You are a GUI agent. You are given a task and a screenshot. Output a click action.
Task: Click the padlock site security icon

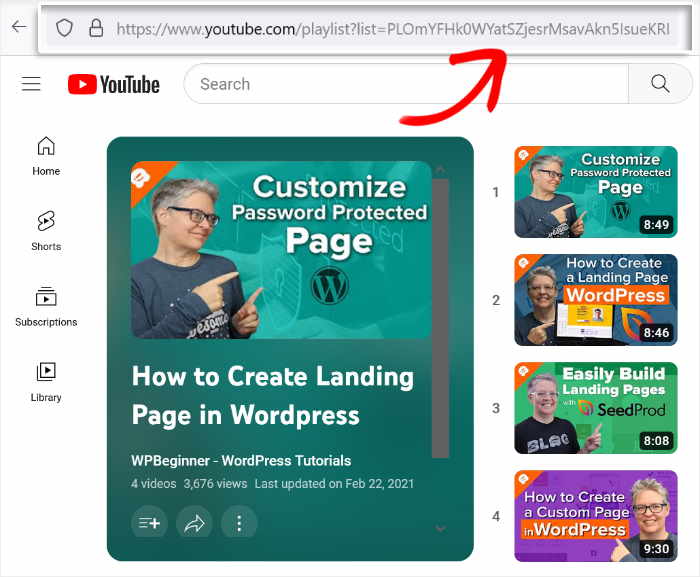[95, 28]
